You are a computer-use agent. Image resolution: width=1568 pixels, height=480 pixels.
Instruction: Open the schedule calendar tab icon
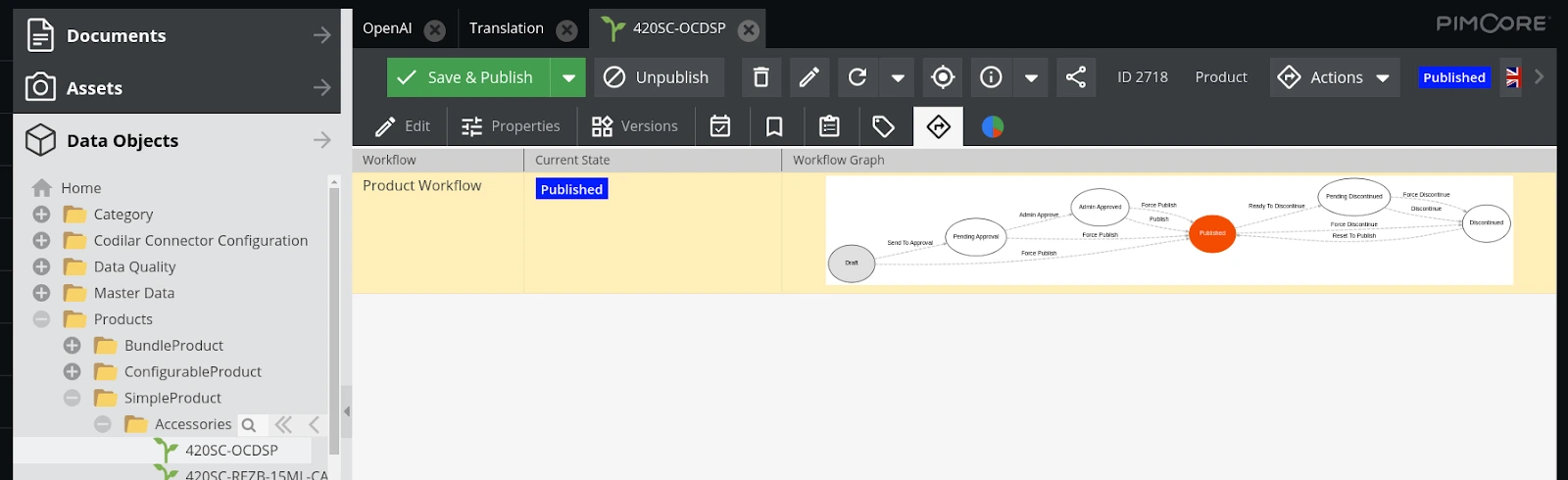[720, 126]
